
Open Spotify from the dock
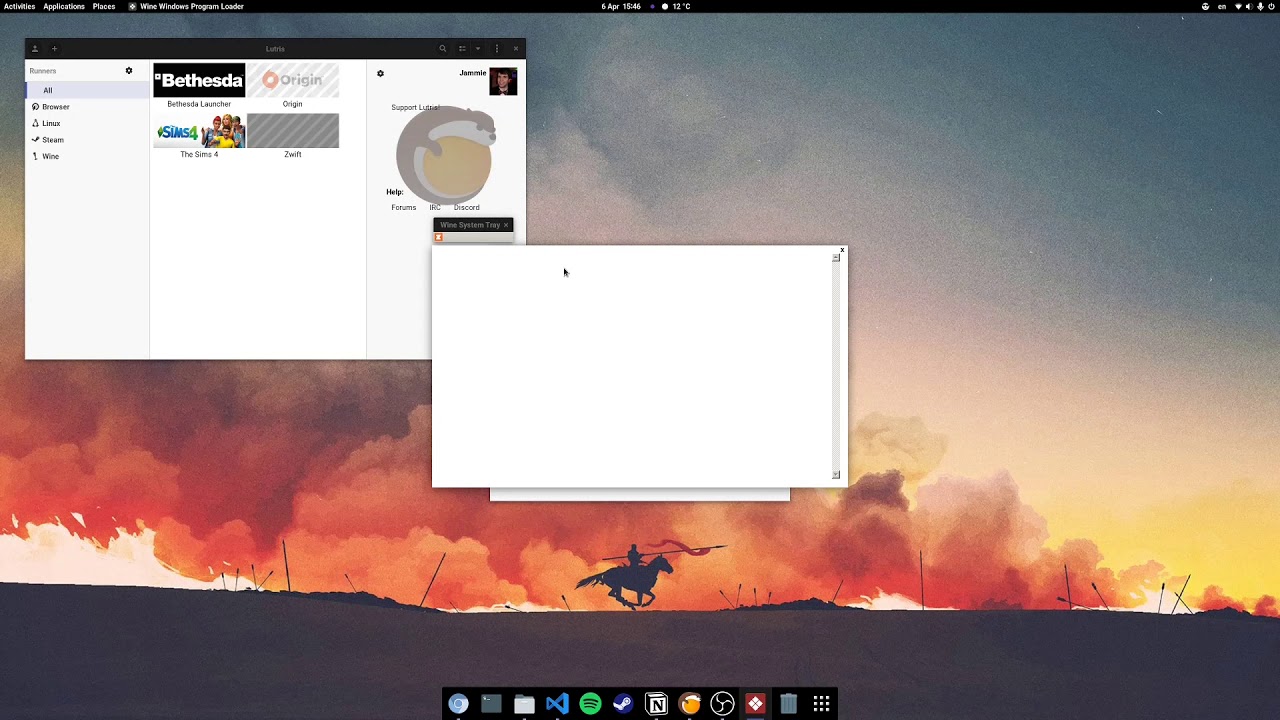(x=590, y=704)
